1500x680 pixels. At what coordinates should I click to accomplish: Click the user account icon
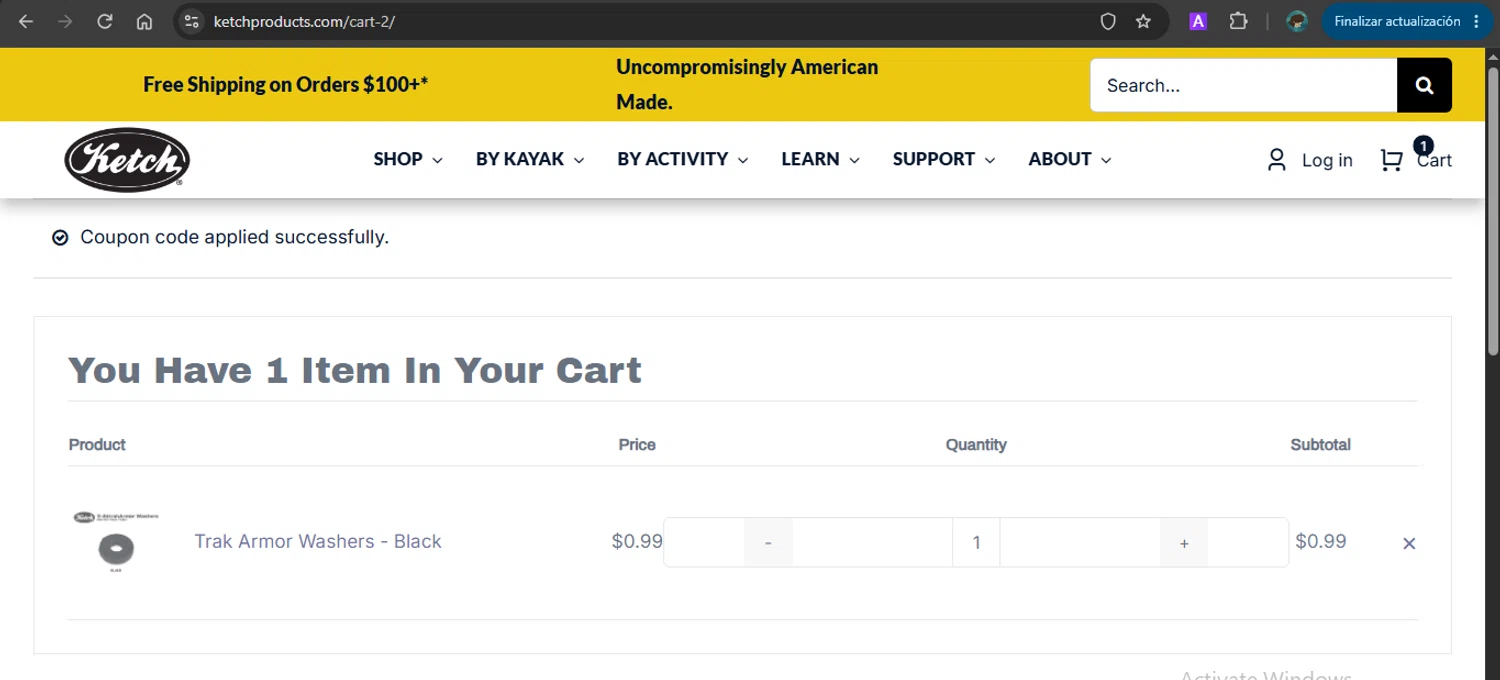(1276, 160)
